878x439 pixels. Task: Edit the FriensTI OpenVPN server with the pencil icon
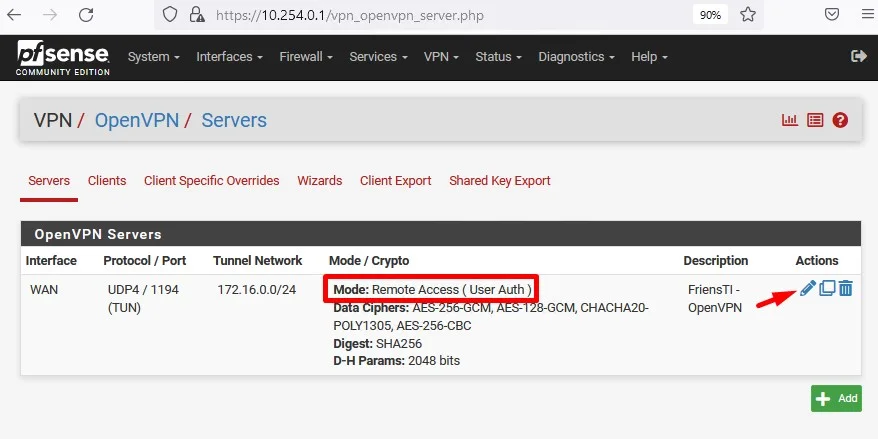tap(807, 288)
